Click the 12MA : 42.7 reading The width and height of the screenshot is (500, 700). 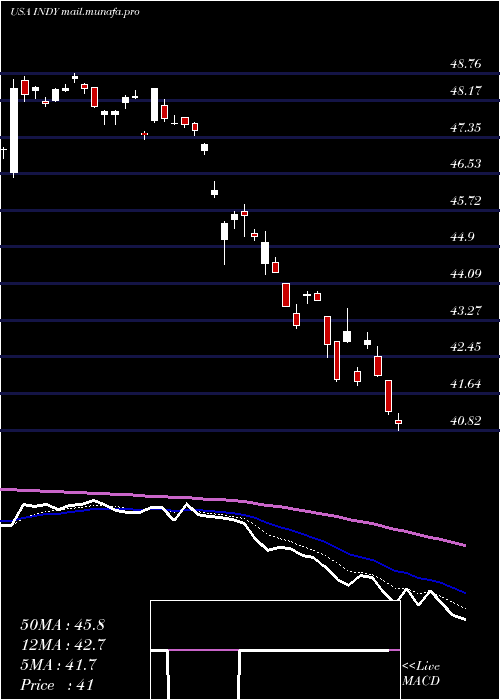click(62, 645)
